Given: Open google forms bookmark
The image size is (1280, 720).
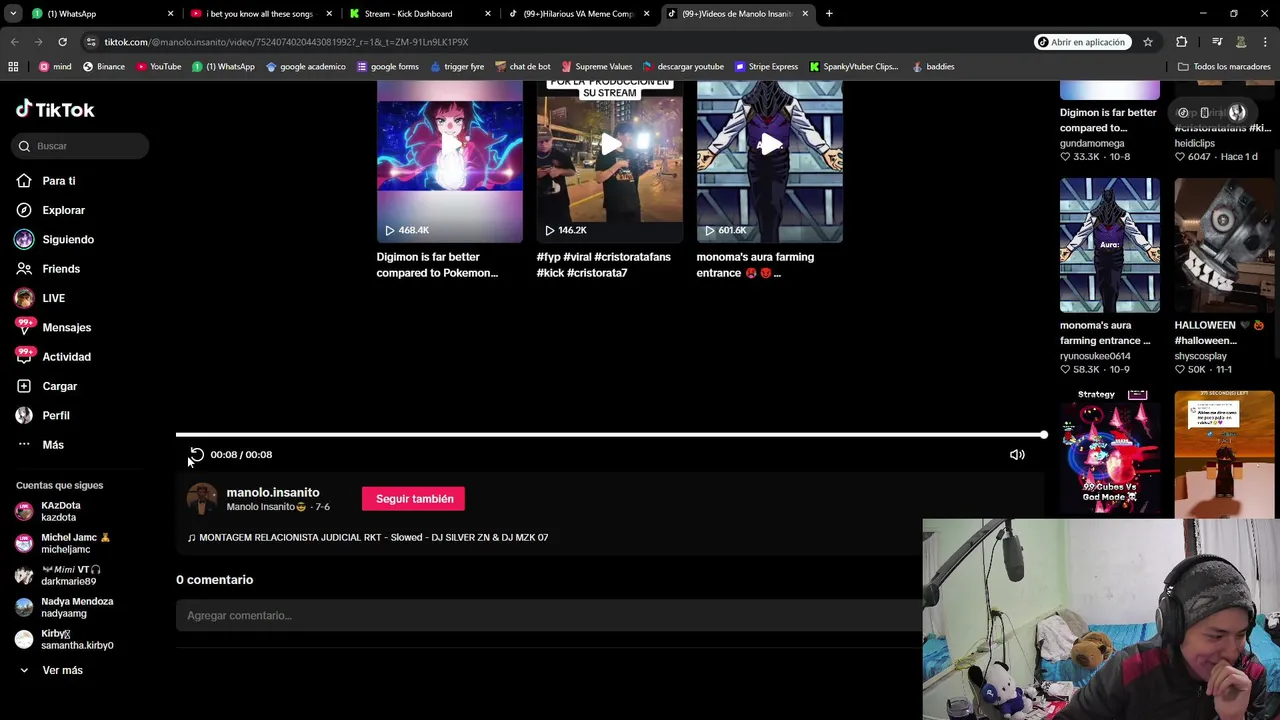Looking at the screenshot, I should 387,67.
